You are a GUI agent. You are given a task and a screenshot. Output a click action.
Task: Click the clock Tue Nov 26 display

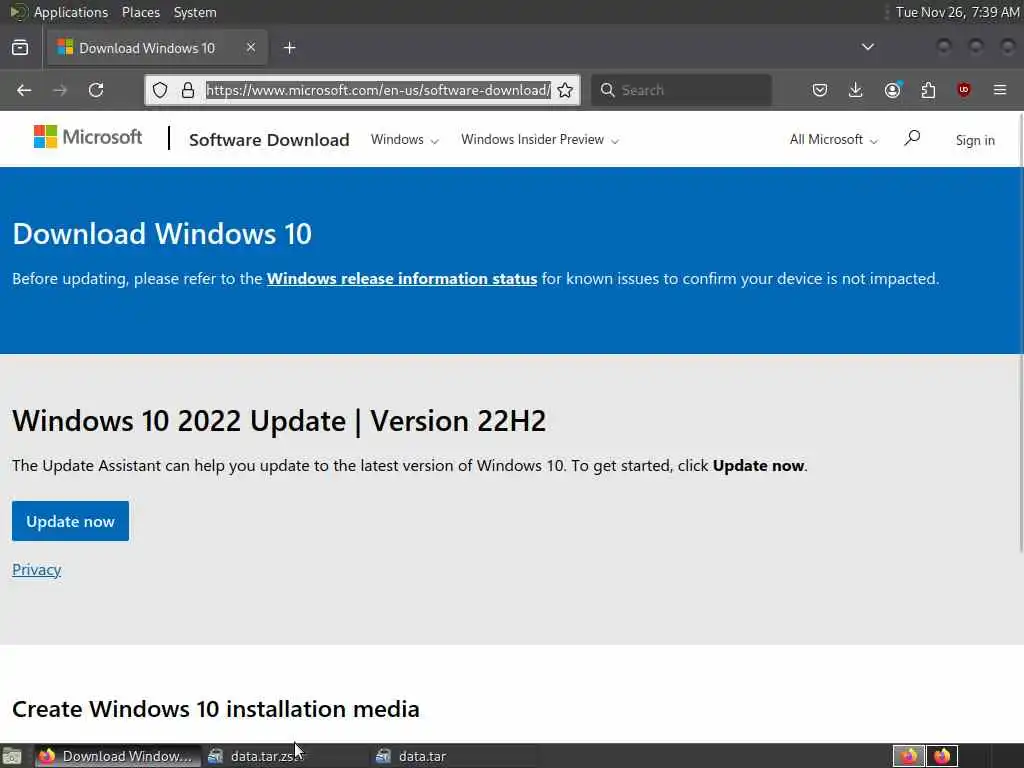click(957, 12)
